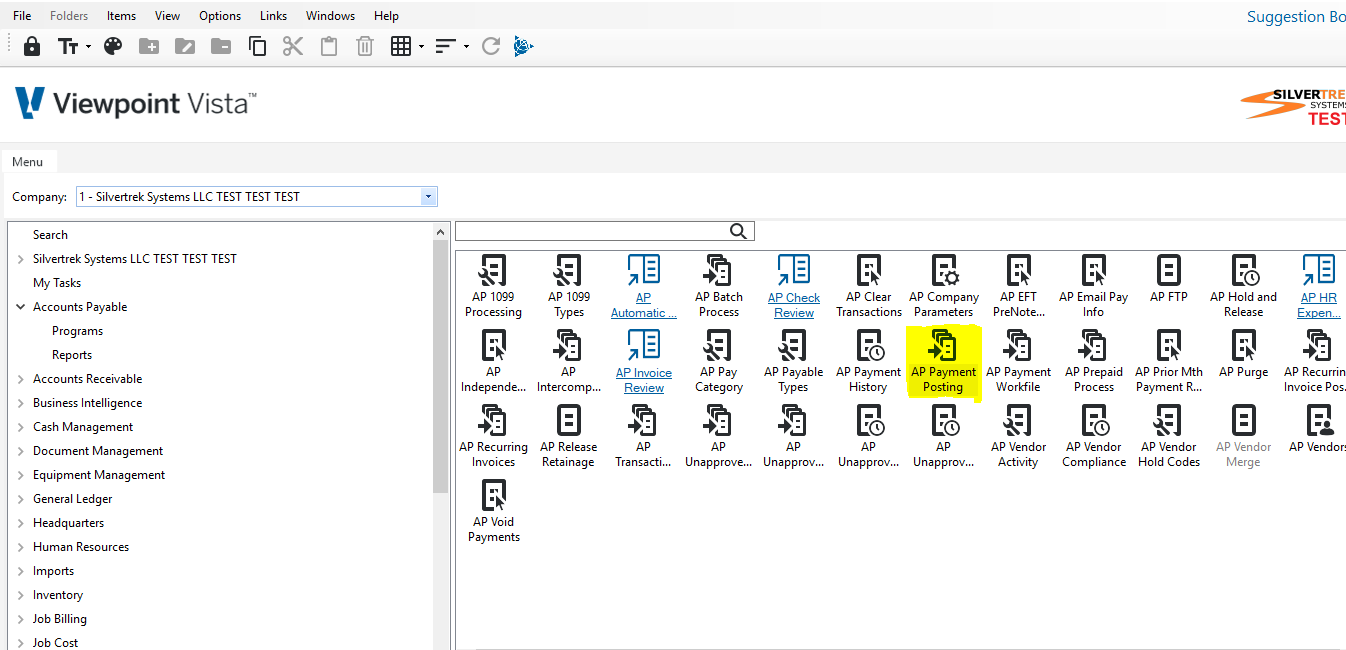Open AP Release Retainage program
This screenshot has height=650, width=1346.
tap(568, 436)
